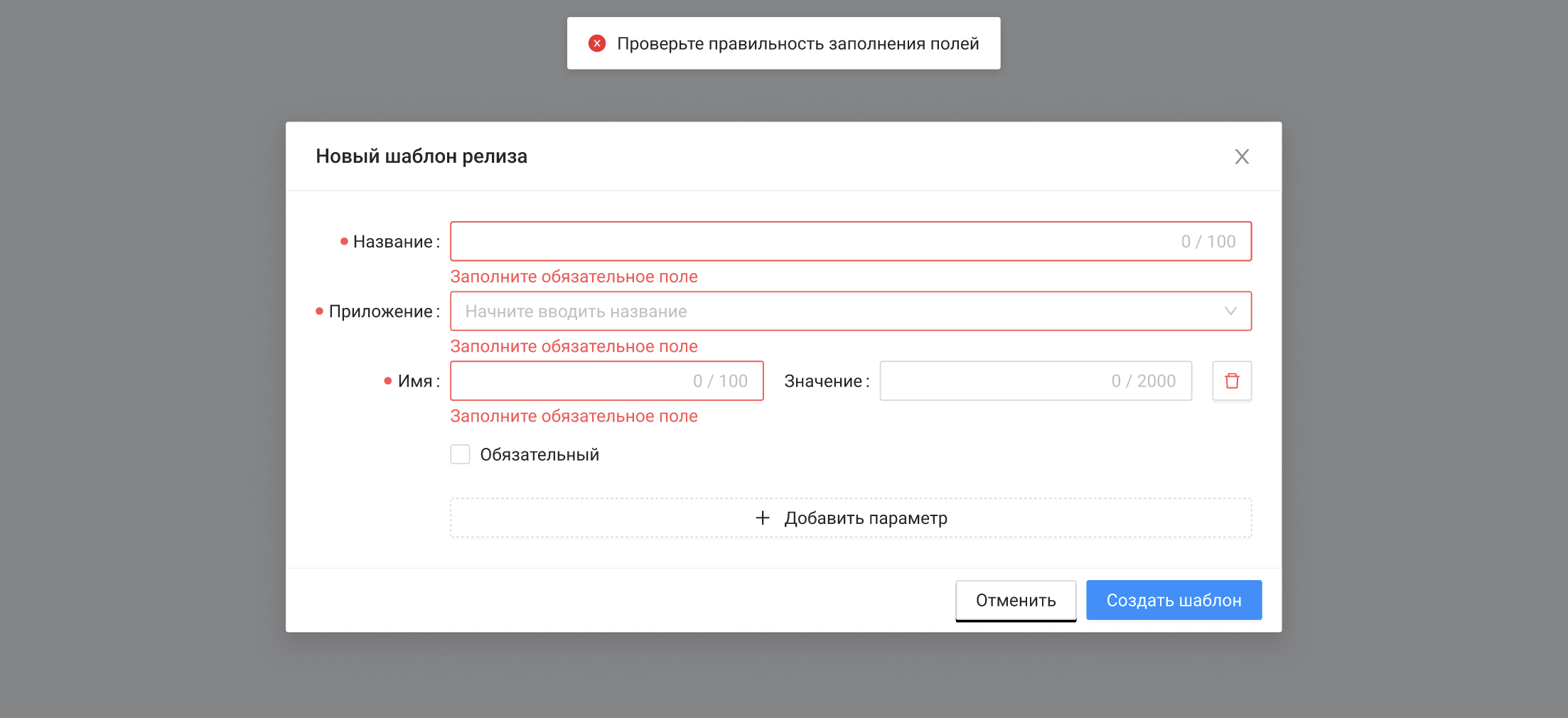Image resolution: width=1568 pixels, height=718 pixels.
Task: Click the red trash icon to delete parameter
Action: [1231, 381]
